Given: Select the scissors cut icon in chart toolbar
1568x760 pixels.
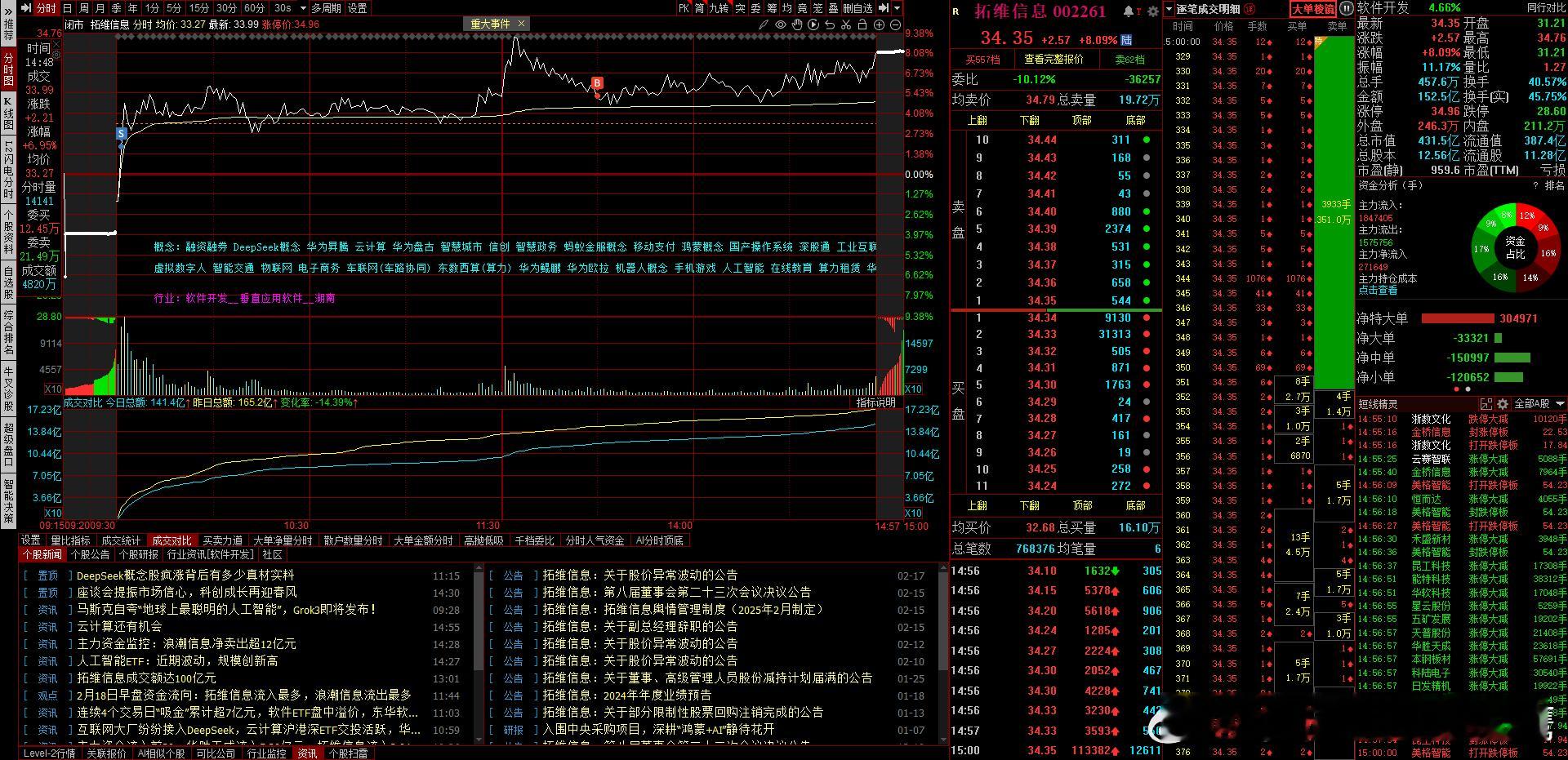Looking at the screenshot, I should point(846,24).
